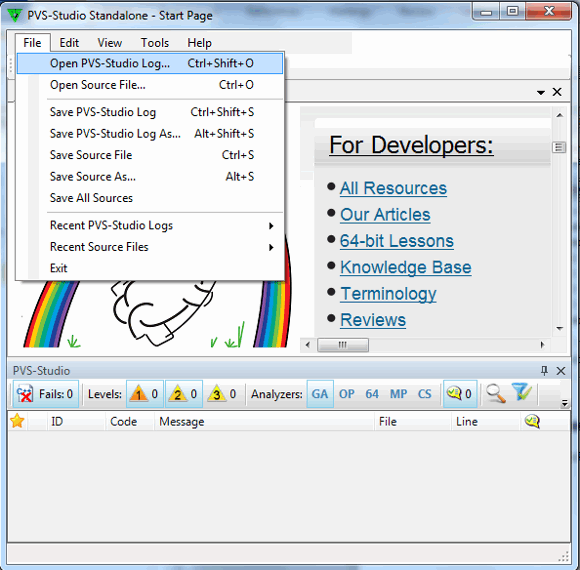The image size is (580, 570).
Task: Open the Start Page tab dropdown arrow
Action: 541,92
